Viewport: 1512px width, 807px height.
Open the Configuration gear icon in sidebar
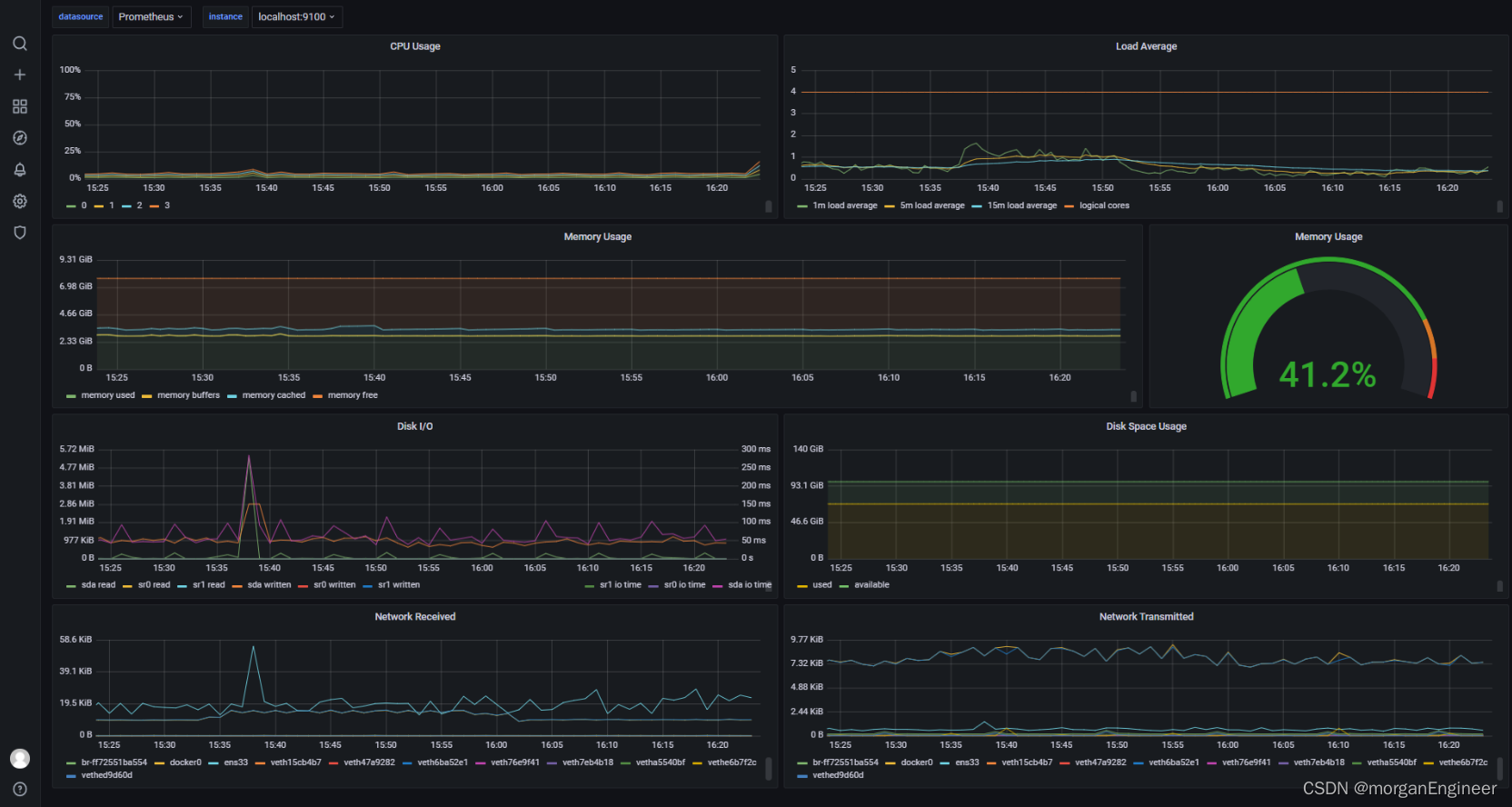(20, 201)
